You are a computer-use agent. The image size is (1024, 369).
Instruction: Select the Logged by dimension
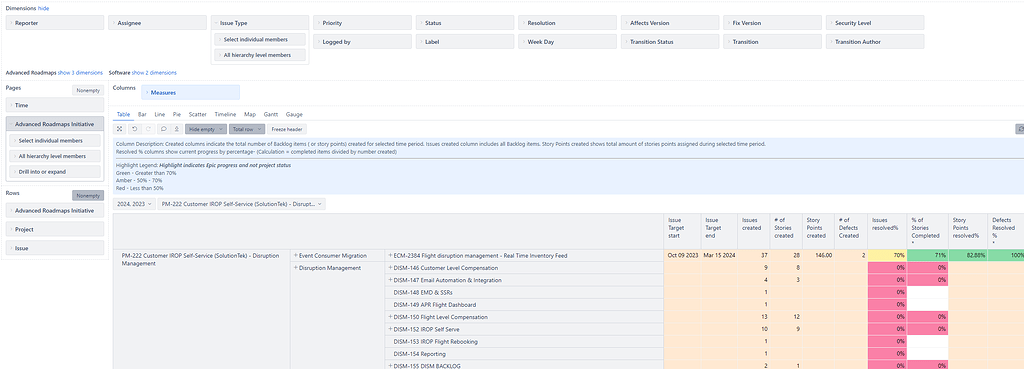pos(362,41)
